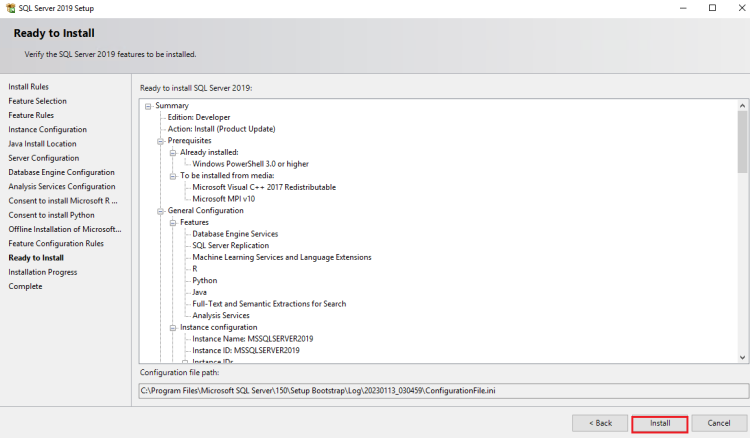Click the scrollbar up arrow
This screenshot has width=750, height=438.
[x=742, y=106]
